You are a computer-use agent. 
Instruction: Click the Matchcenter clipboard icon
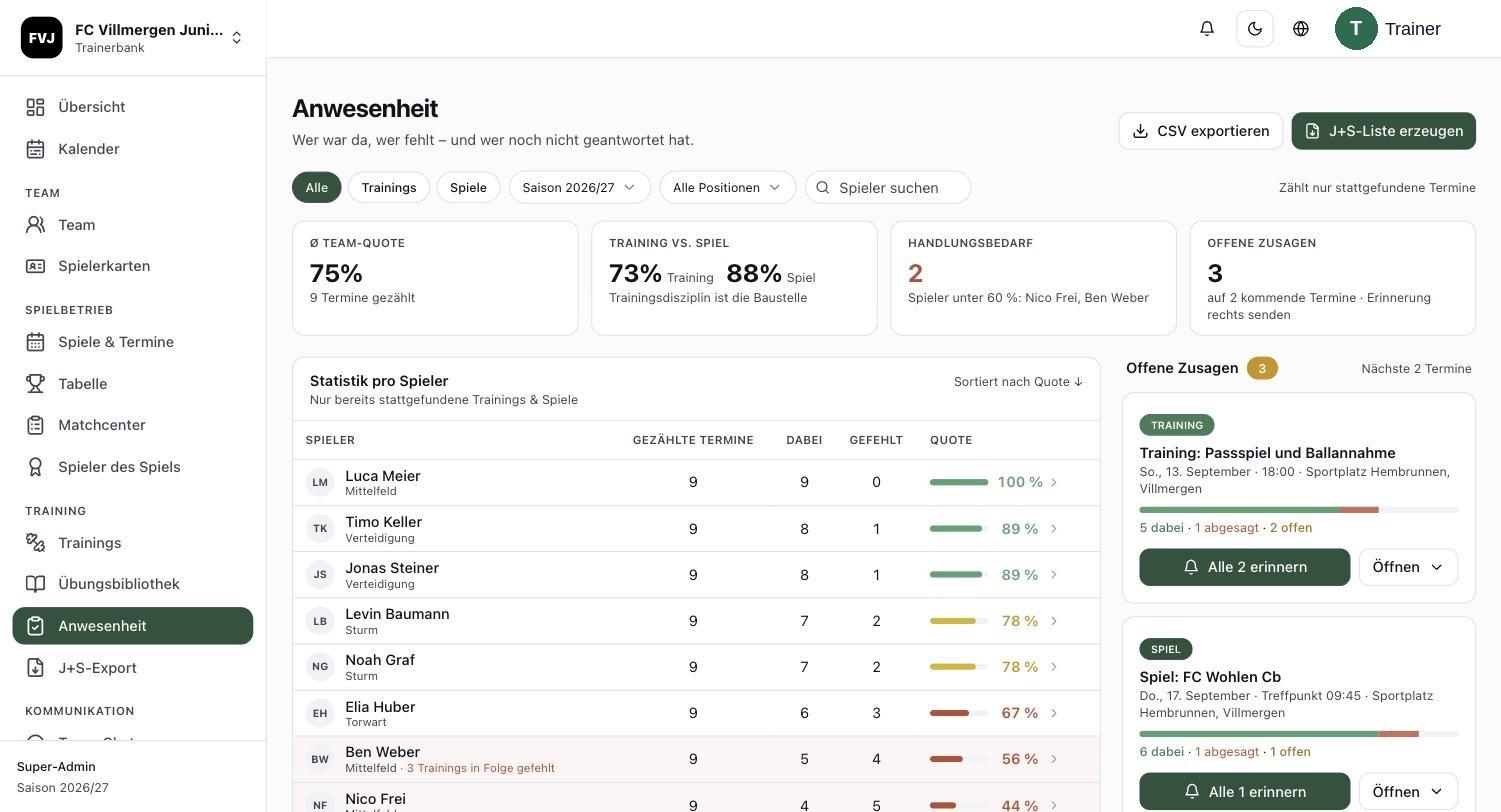(x=35, y=425)
